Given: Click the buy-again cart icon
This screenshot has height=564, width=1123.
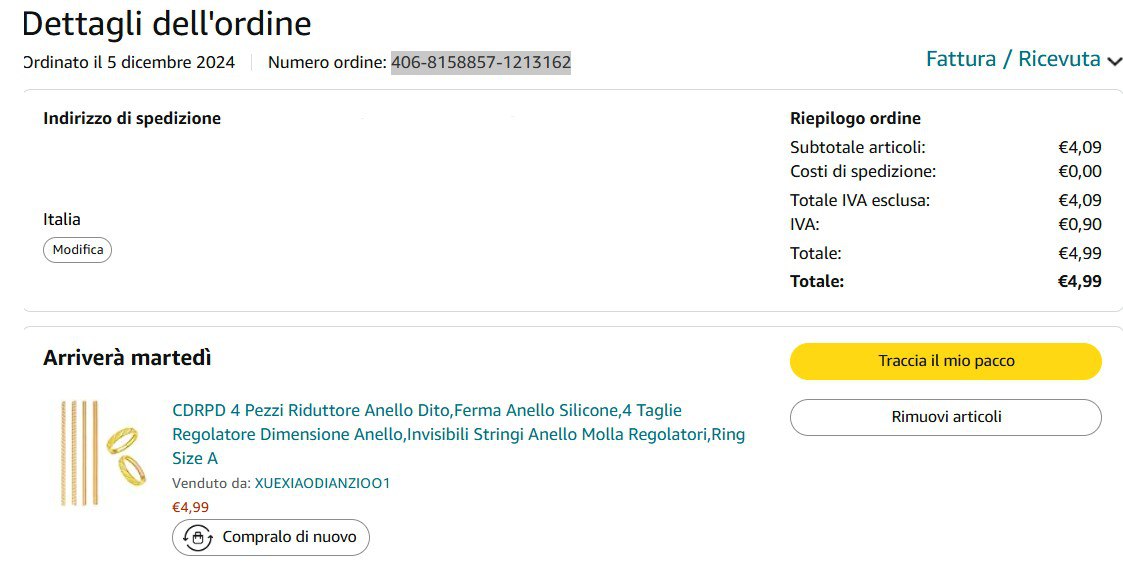Looking at the screenshot, I should [x=197, y=537].
